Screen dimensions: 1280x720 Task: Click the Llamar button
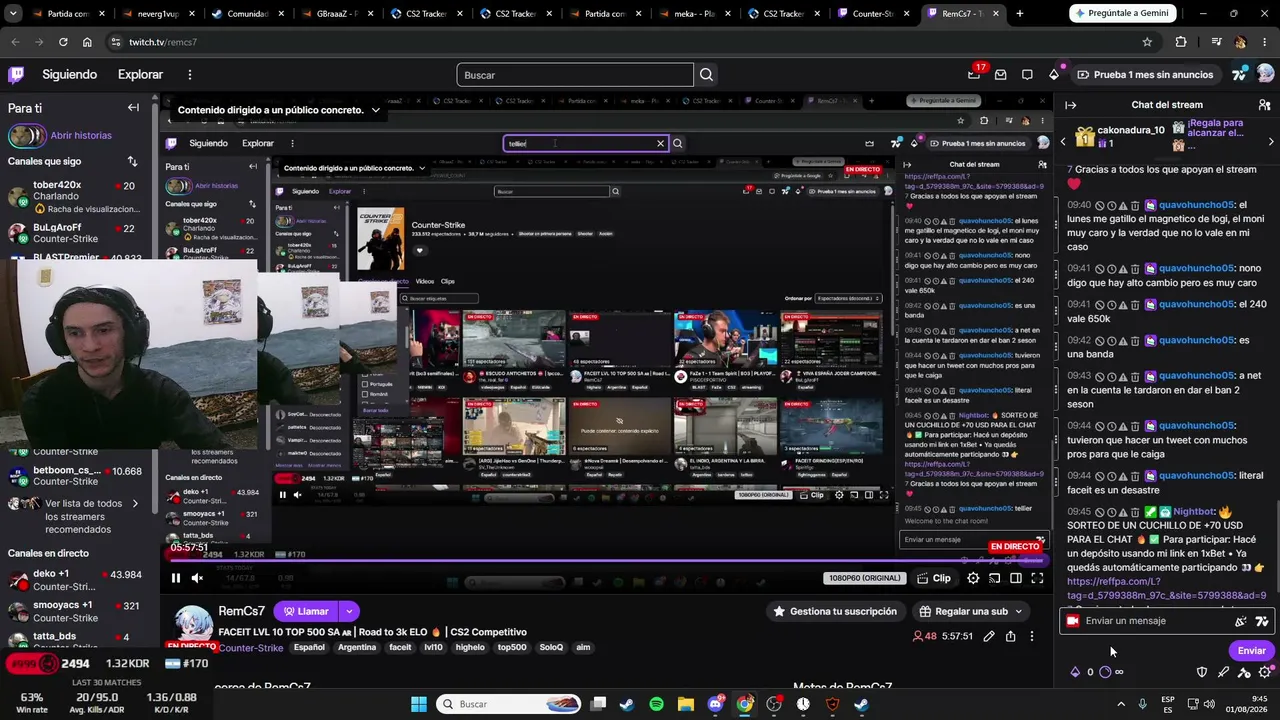305,611
